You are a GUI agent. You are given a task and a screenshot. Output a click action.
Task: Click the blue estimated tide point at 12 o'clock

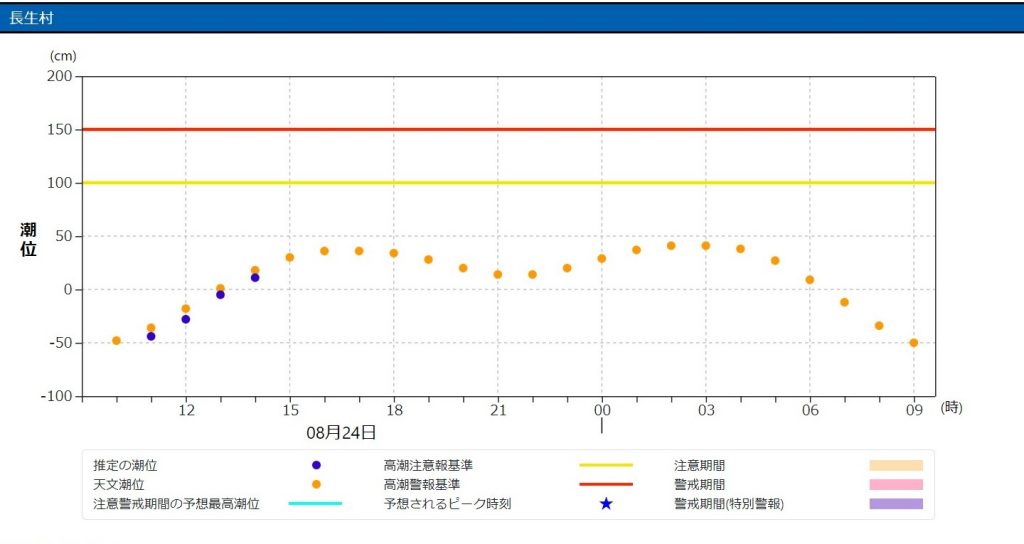185,319
